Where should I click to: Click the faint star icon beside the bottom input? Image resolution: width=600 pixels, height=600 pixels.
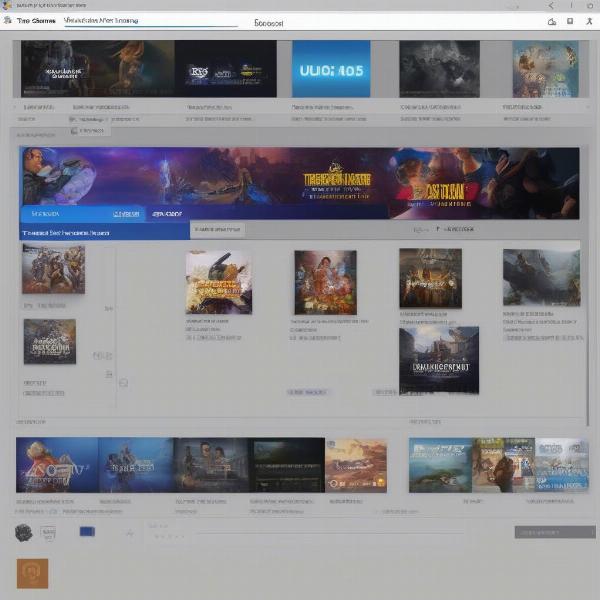[x=130, y=533]
